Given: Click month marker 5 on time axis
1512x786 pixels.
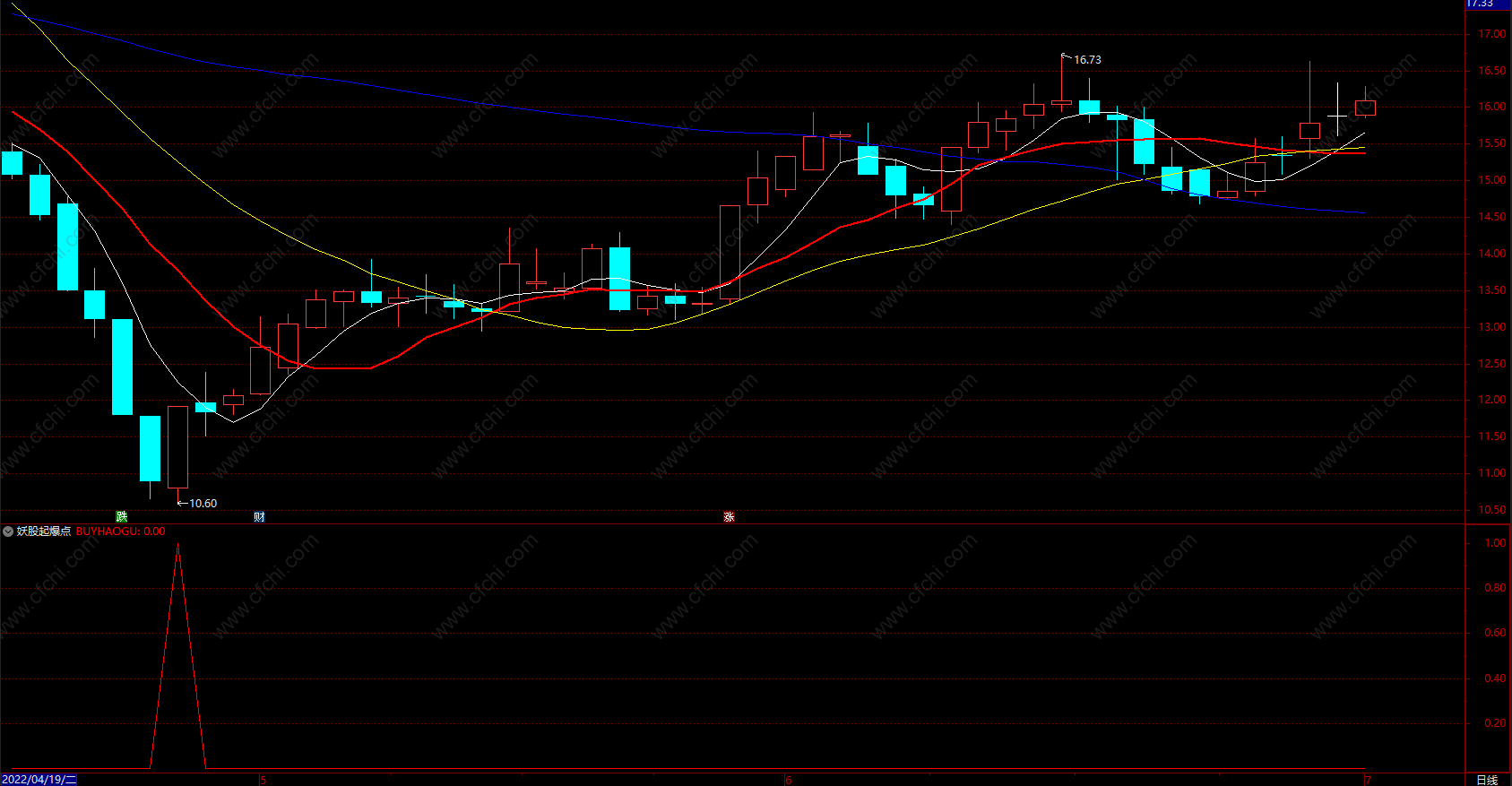Looking at the screenshot, I should pos(264,780).
